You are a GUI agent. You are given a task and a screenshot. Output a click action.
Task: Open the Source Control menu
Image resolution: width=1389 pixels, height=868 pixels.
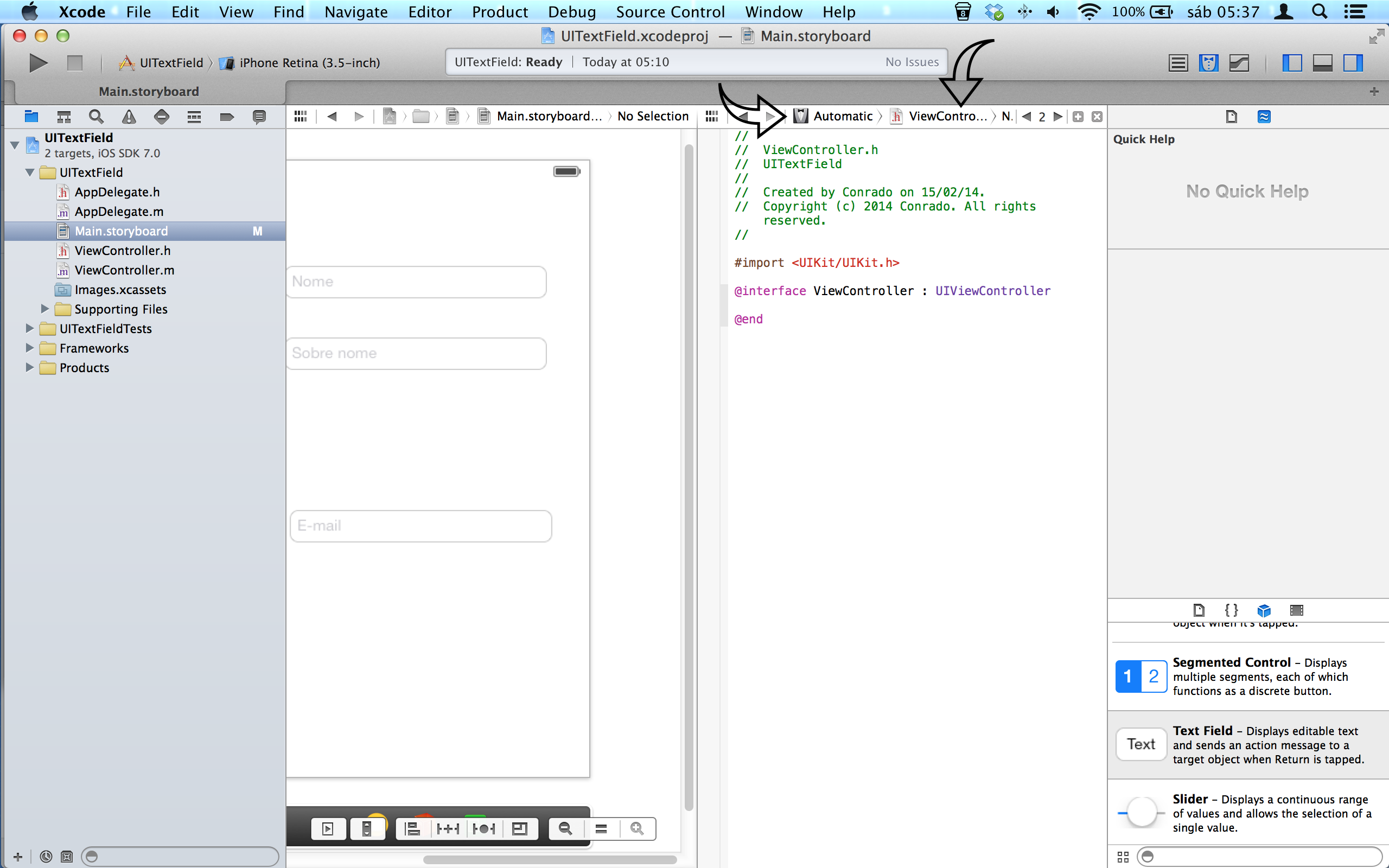click(x=670, y=11)
